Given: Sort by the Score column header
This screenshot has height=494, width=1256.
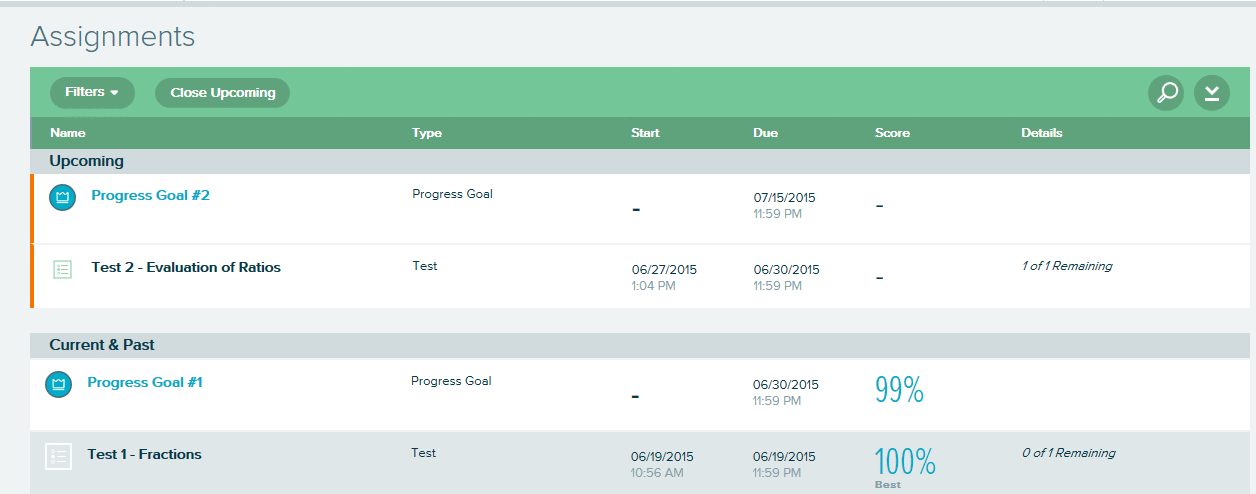Looking at the screenshot, I should click(x=893, y=133).
